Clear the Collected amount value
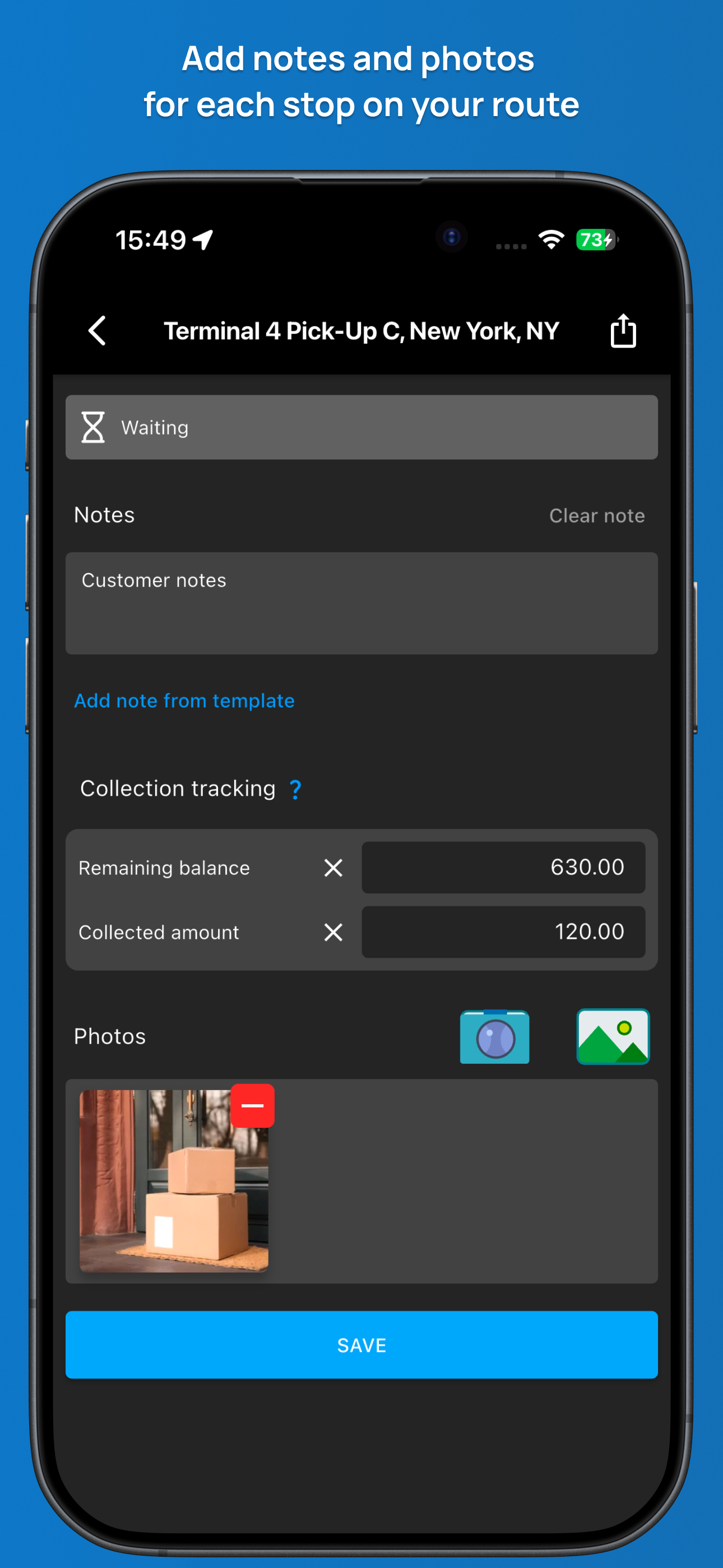723x1568 pixels. pos(333,932)
